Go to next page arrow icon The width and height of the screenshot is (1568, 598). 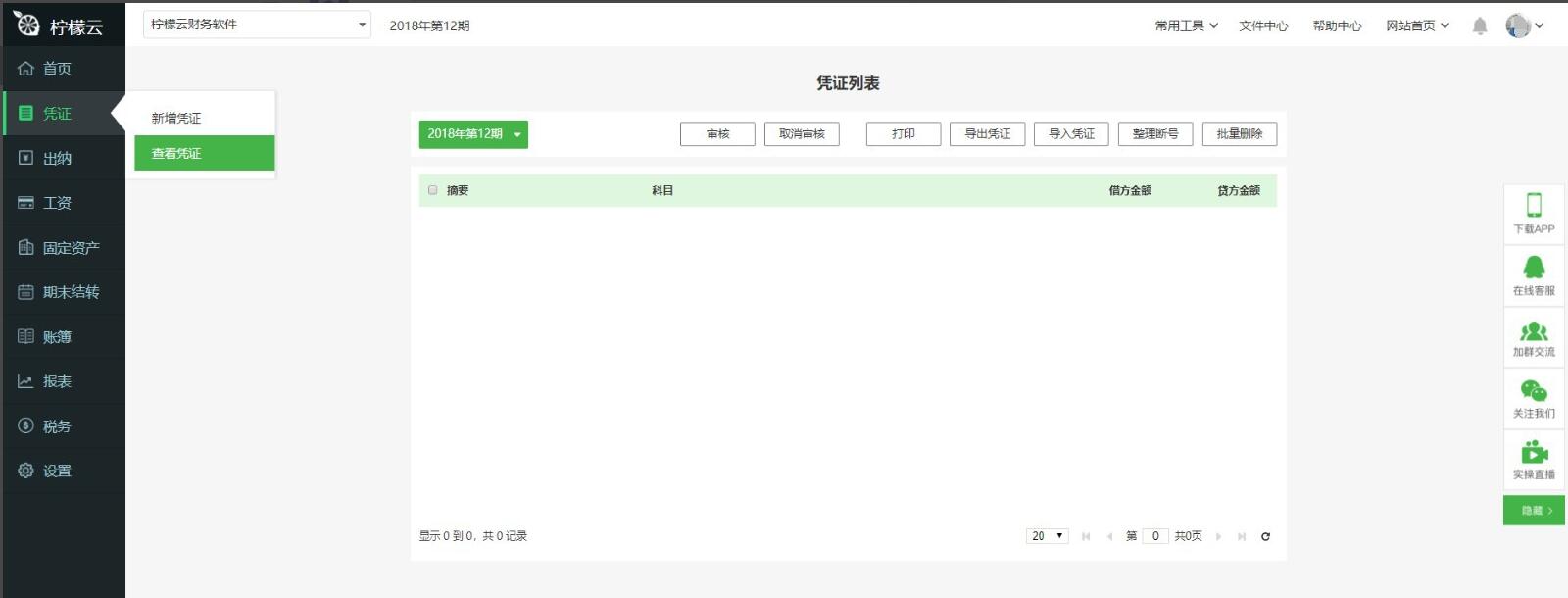[1218, 536]
